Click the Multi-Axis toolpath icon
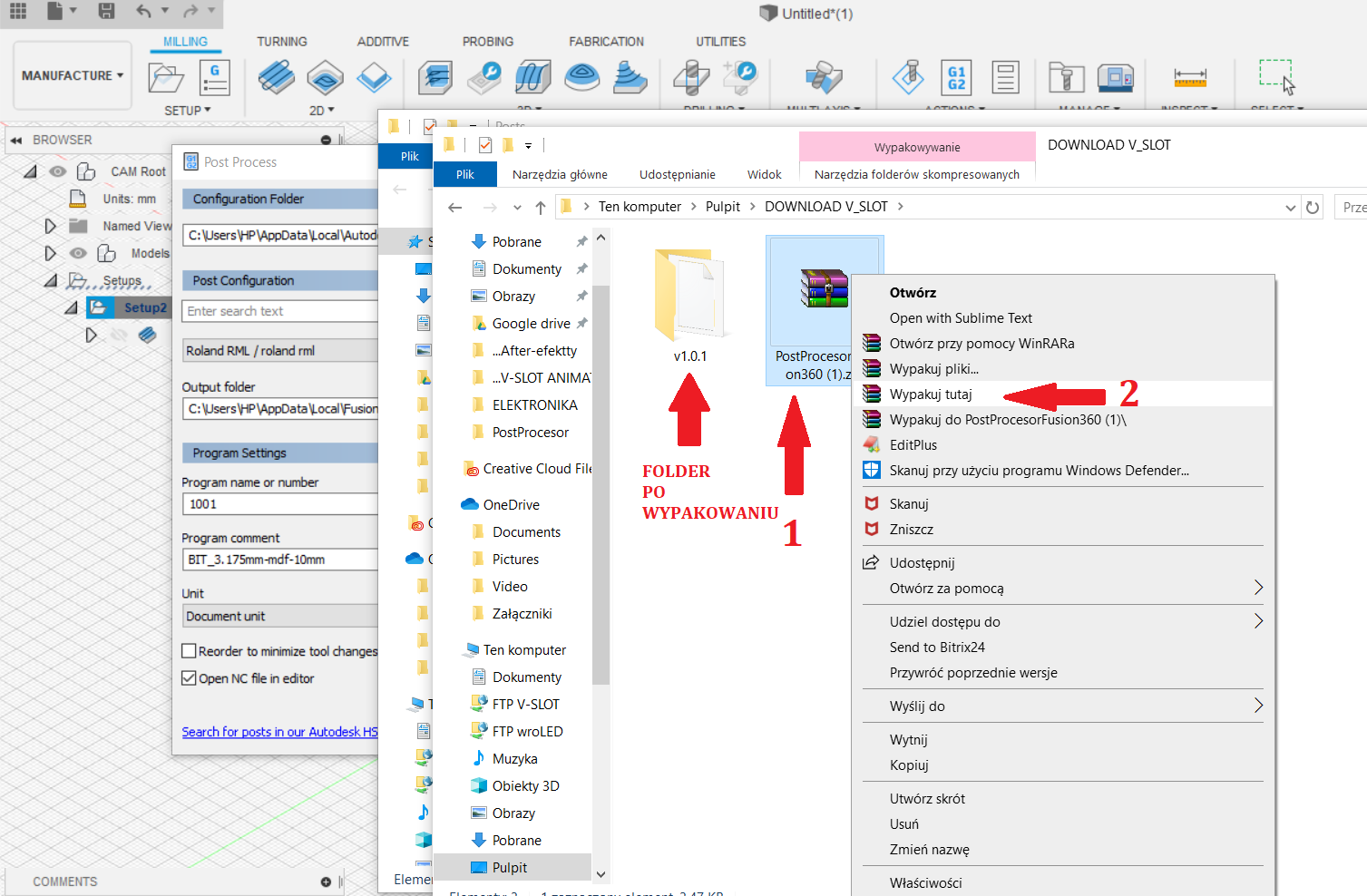The image size is (1367, 896). [824, 77]
